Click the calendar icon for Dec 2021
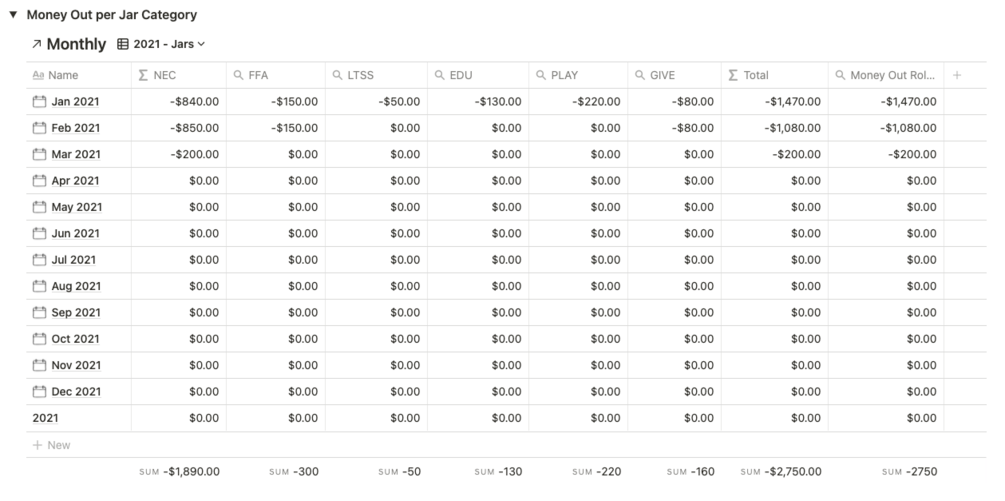The height and width of the screenshot is (501, 1005). [x=40, y=391]
